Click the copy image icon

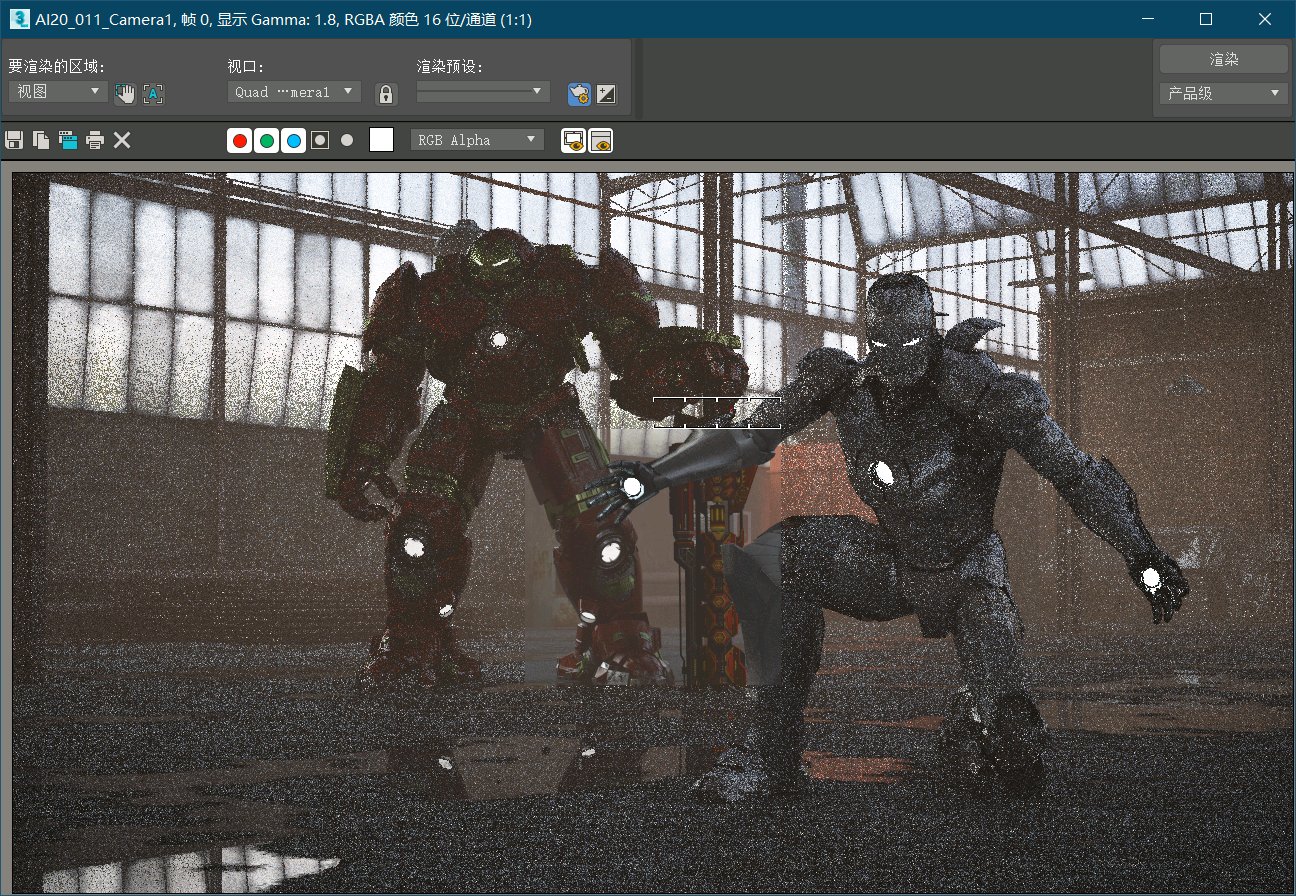pyautogui.click(x=41, y=140)
